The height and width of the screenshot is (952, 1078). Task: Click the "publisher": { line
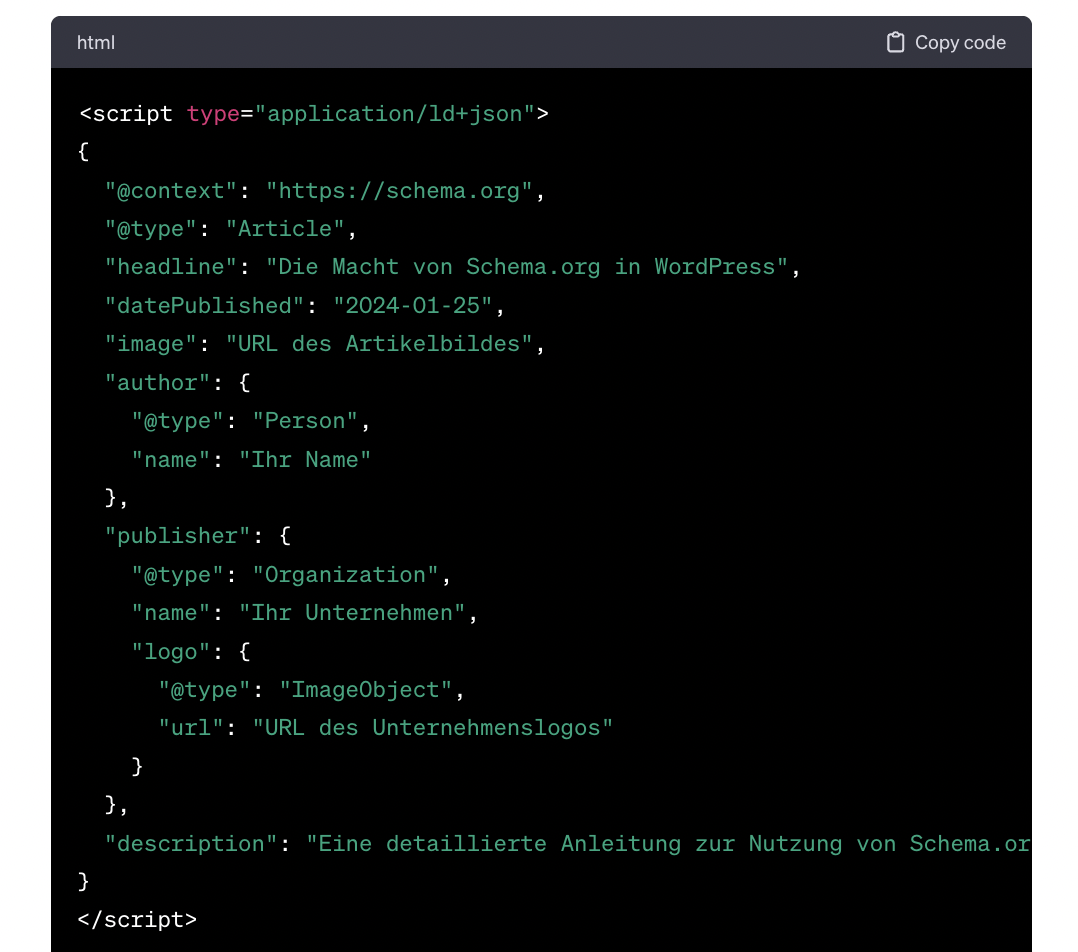[198, 536]
